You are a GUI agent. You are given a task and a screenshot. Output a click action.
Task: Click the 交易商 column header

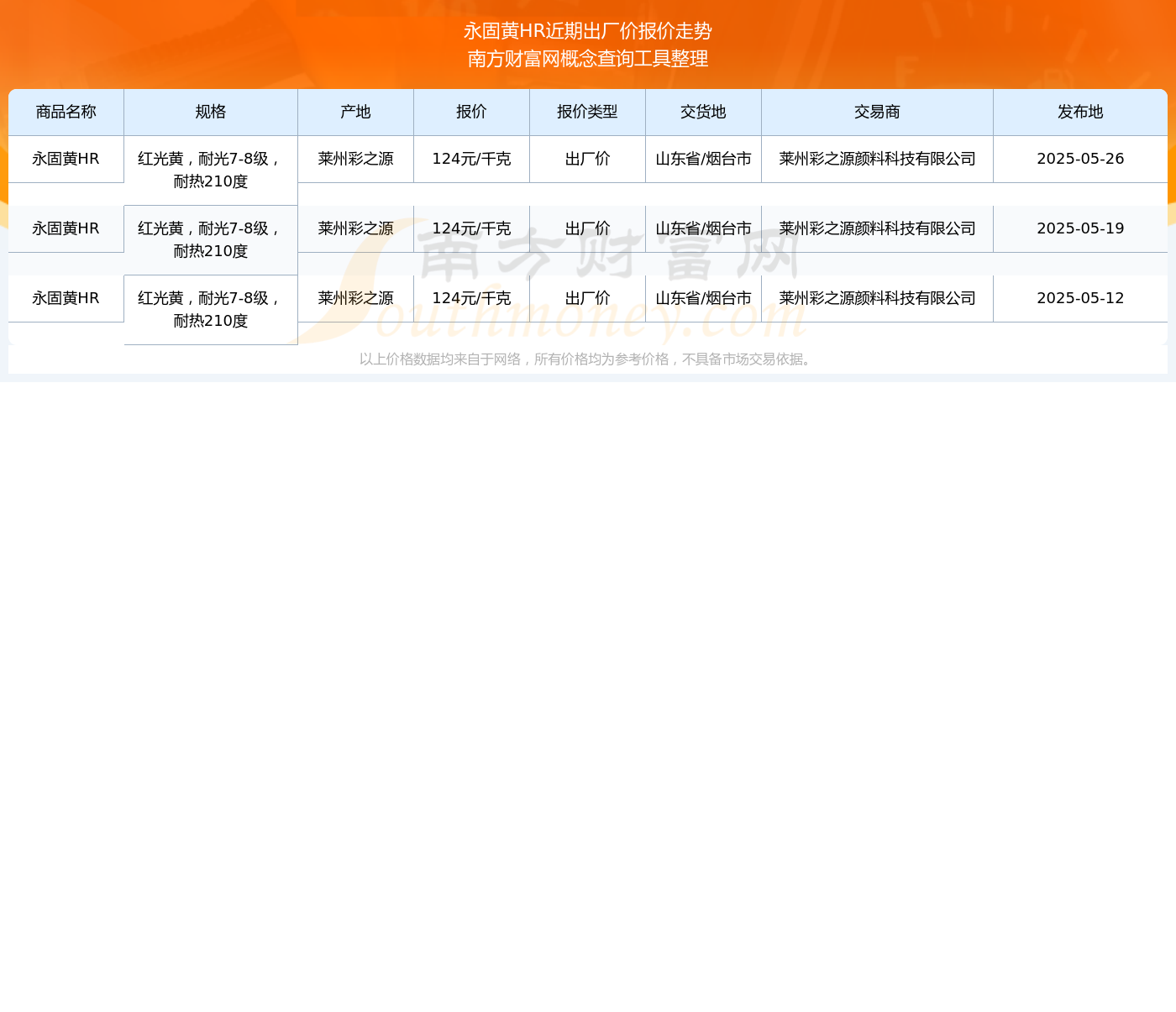[878, 112]
